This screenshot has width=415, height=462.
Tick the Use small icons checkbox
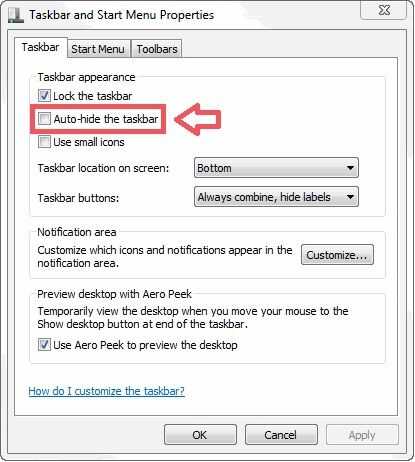44,142
